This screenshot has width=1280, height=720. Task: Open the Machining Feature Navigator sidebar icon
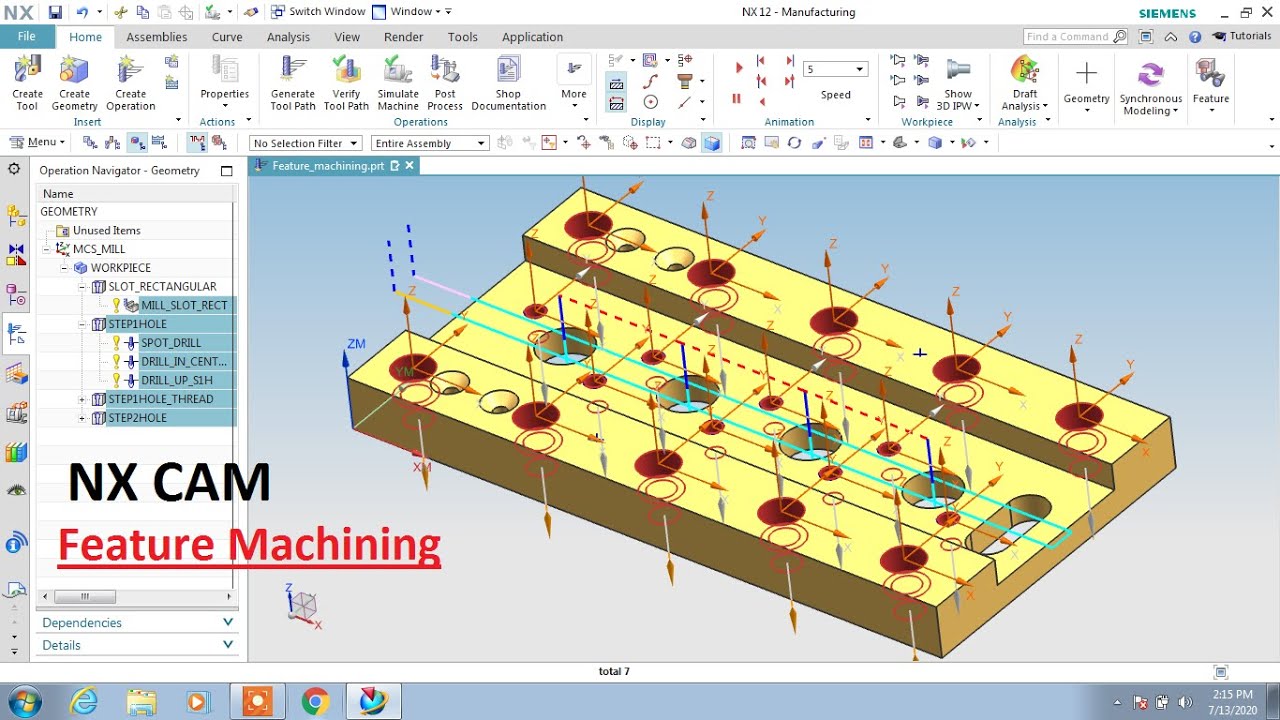(x=16, y=373)
